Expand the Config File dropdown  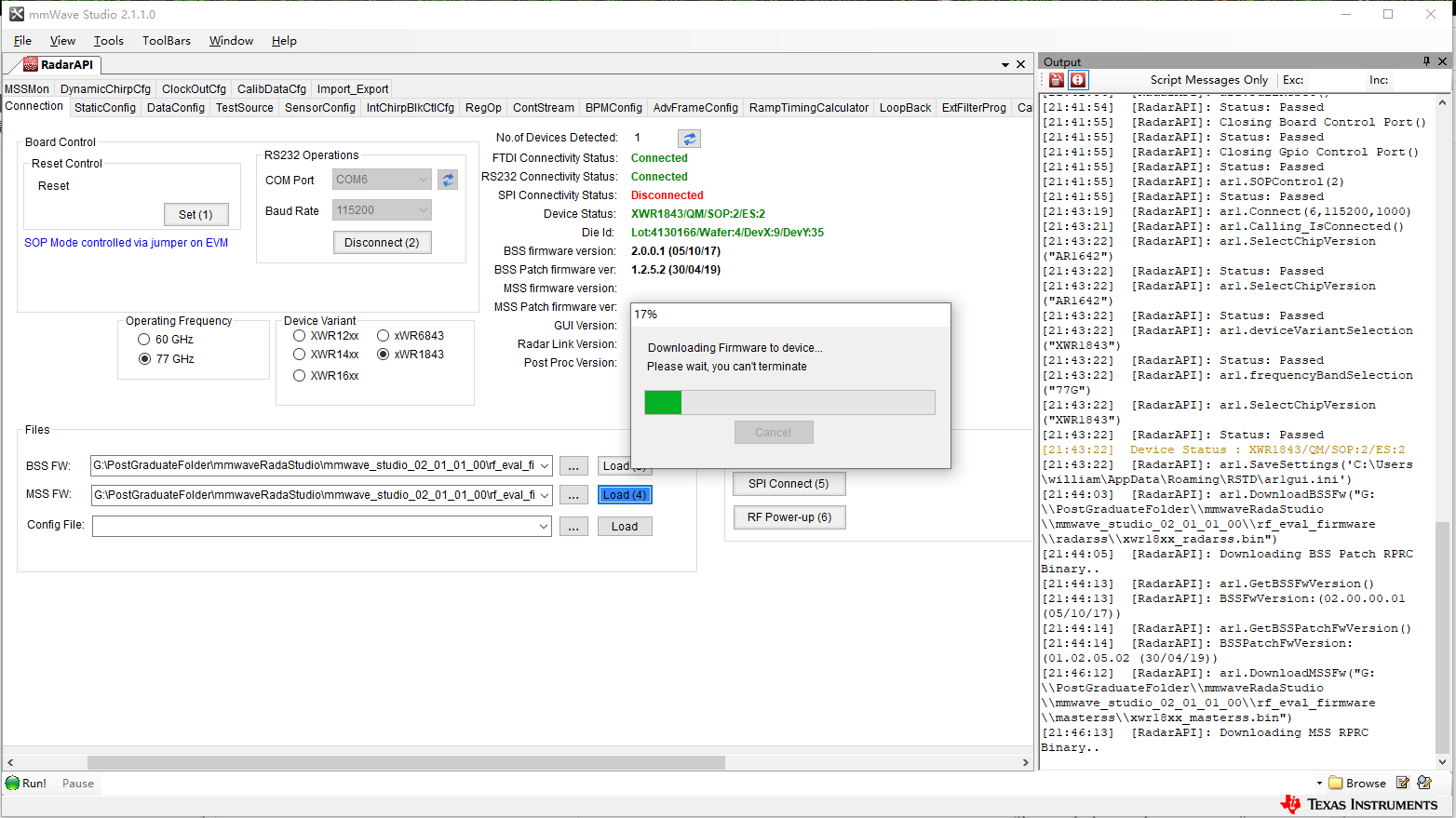pyautogui.click(x=545, y=527)
